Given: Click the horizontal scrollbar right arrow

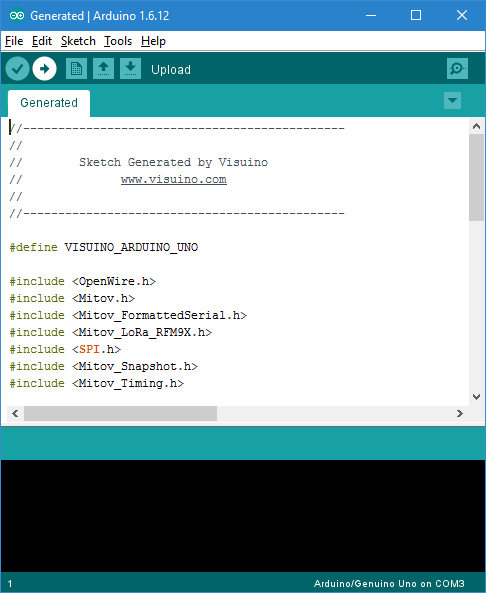Looking at the screenshot, I should 460,413.
